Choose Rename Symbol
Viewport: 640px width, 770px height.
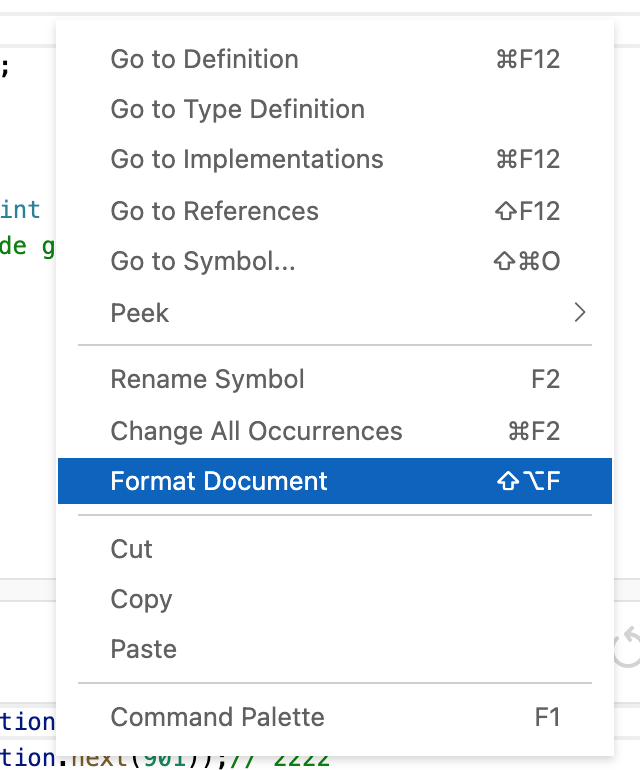pyautogui.click(x=207, y=380)
